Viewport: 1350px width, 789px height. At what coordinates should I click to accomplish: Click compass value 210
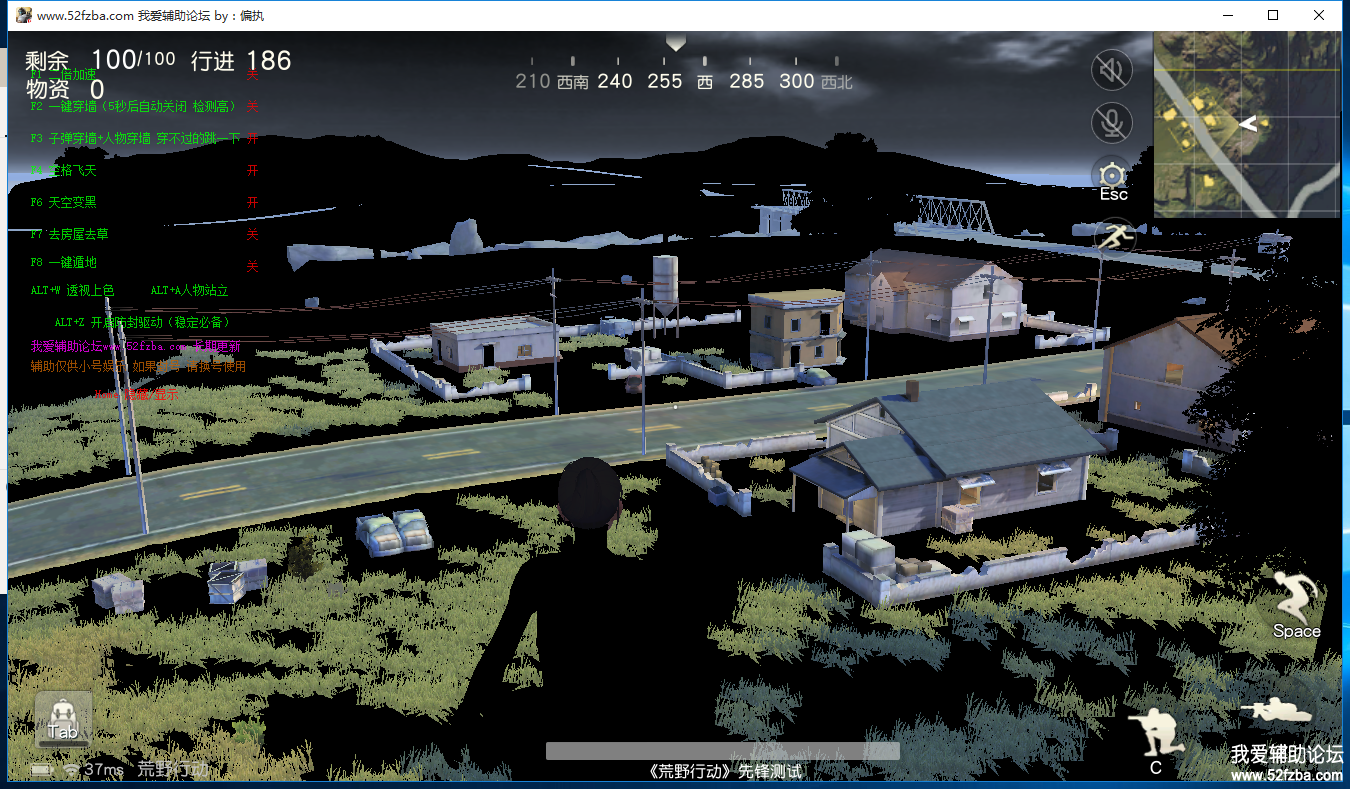tap(533, 81)
